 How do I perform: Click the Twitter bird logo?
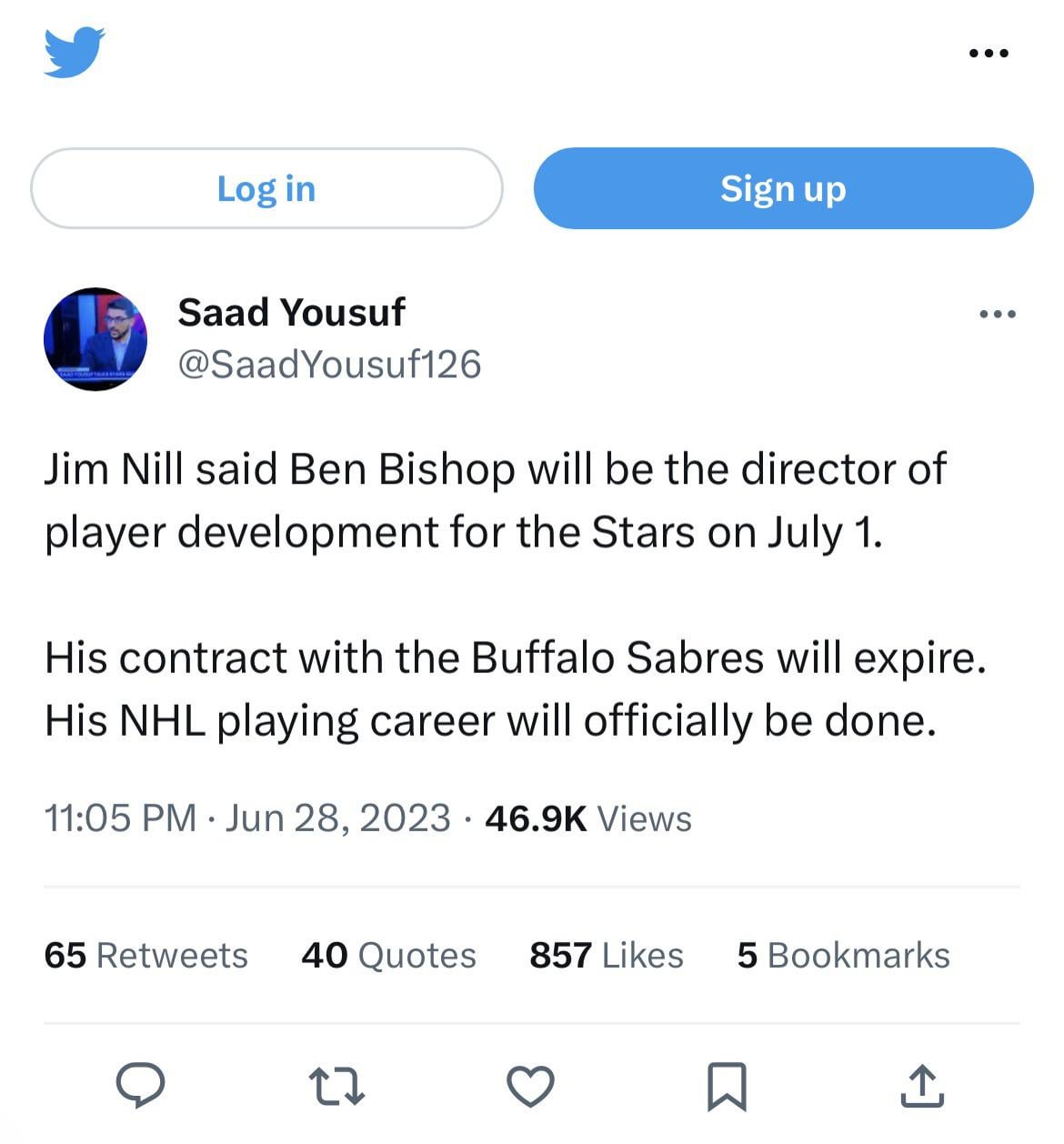point(74,52)
